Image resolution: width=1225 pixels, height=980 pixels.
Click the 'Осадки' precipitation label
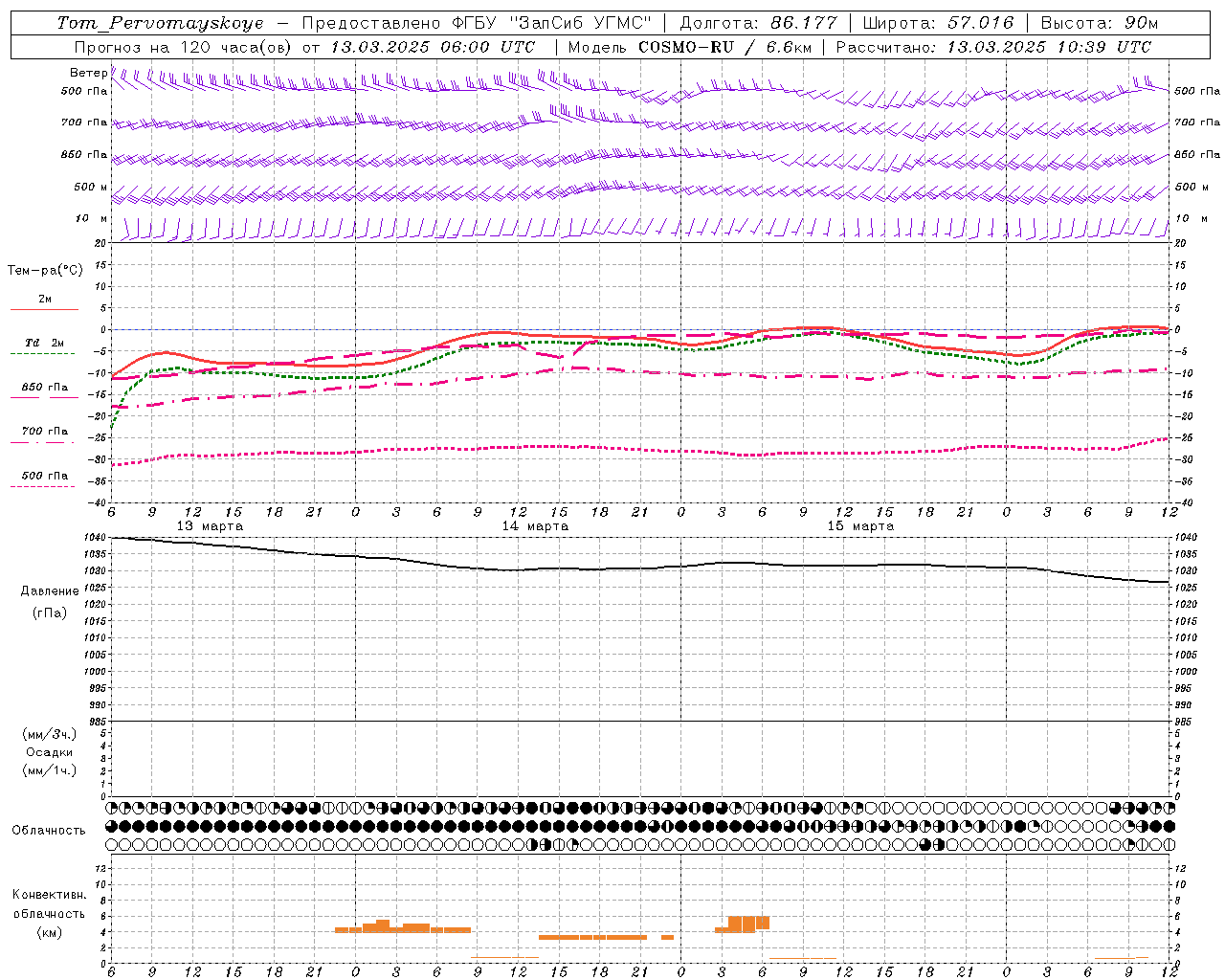coord(50,752)
